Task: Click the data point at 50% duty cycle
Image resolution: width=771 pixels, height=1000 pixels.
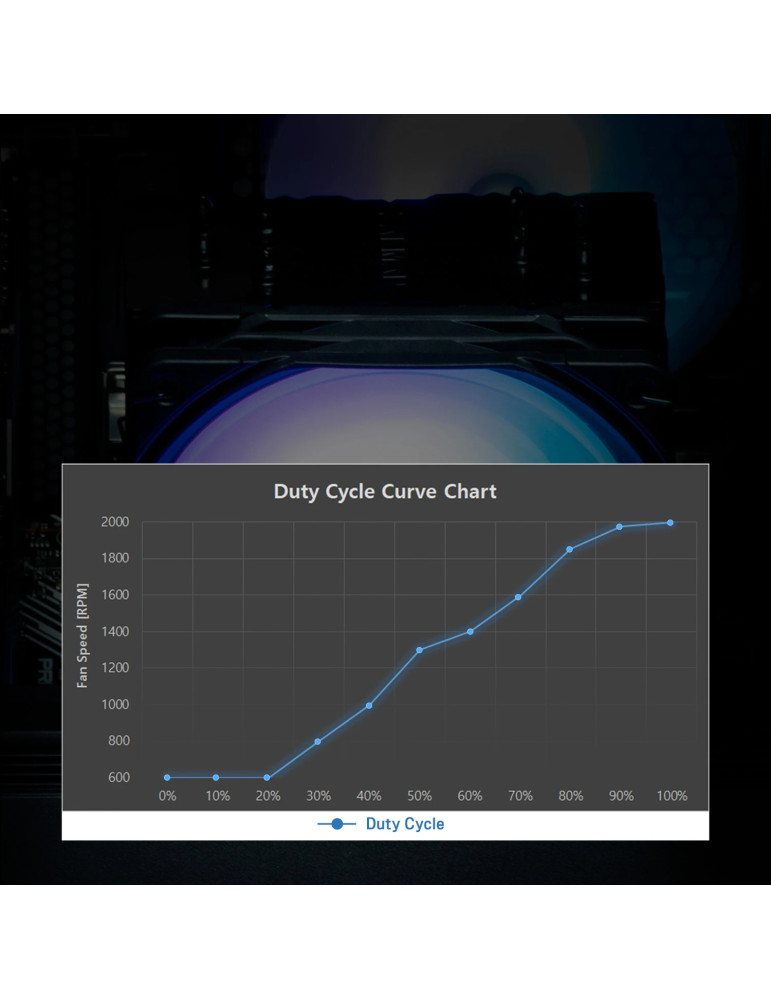Action: [x=419, y=650]
